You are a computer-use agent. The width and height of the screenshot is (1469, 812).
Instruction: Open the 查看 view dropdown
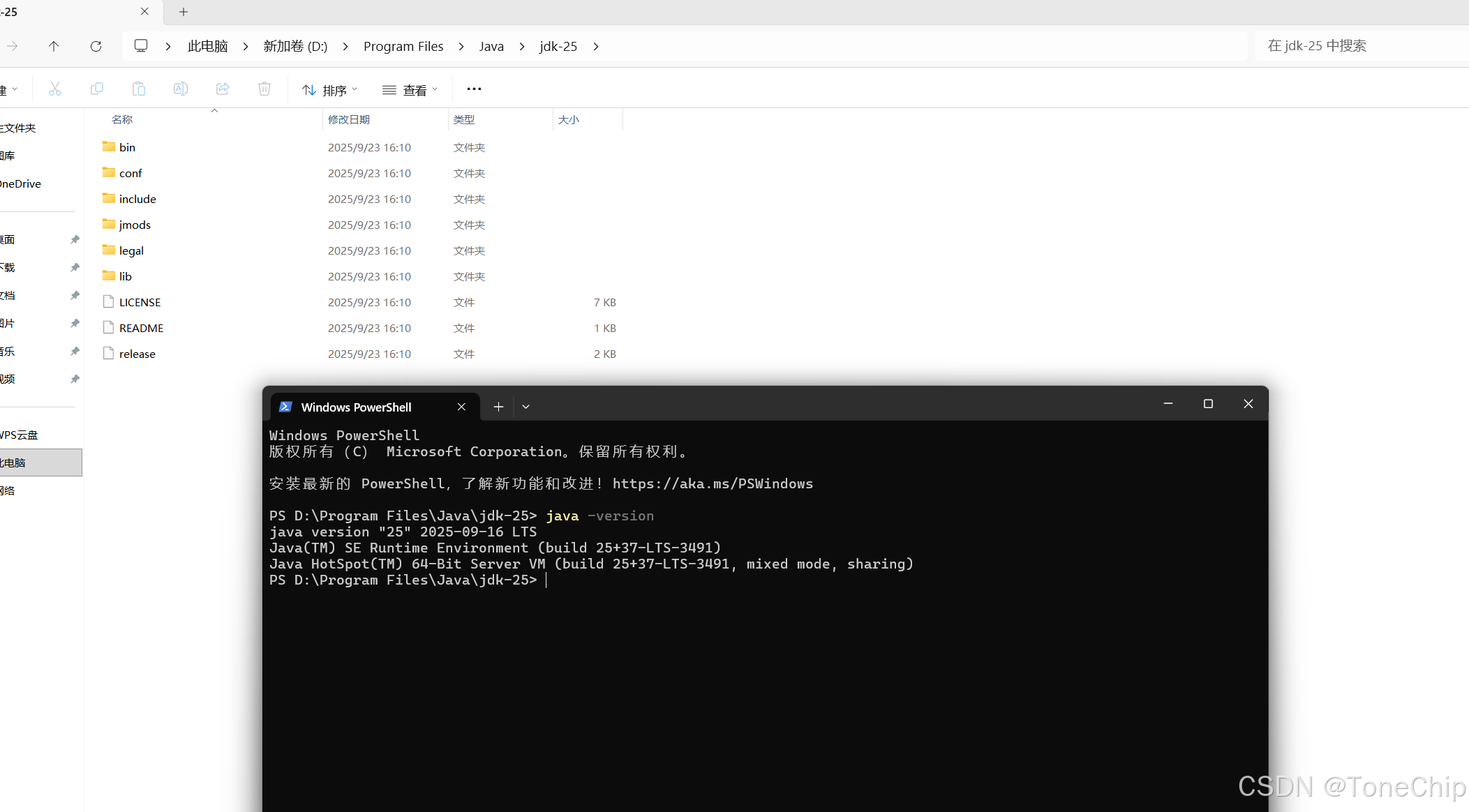click(410, 90)
